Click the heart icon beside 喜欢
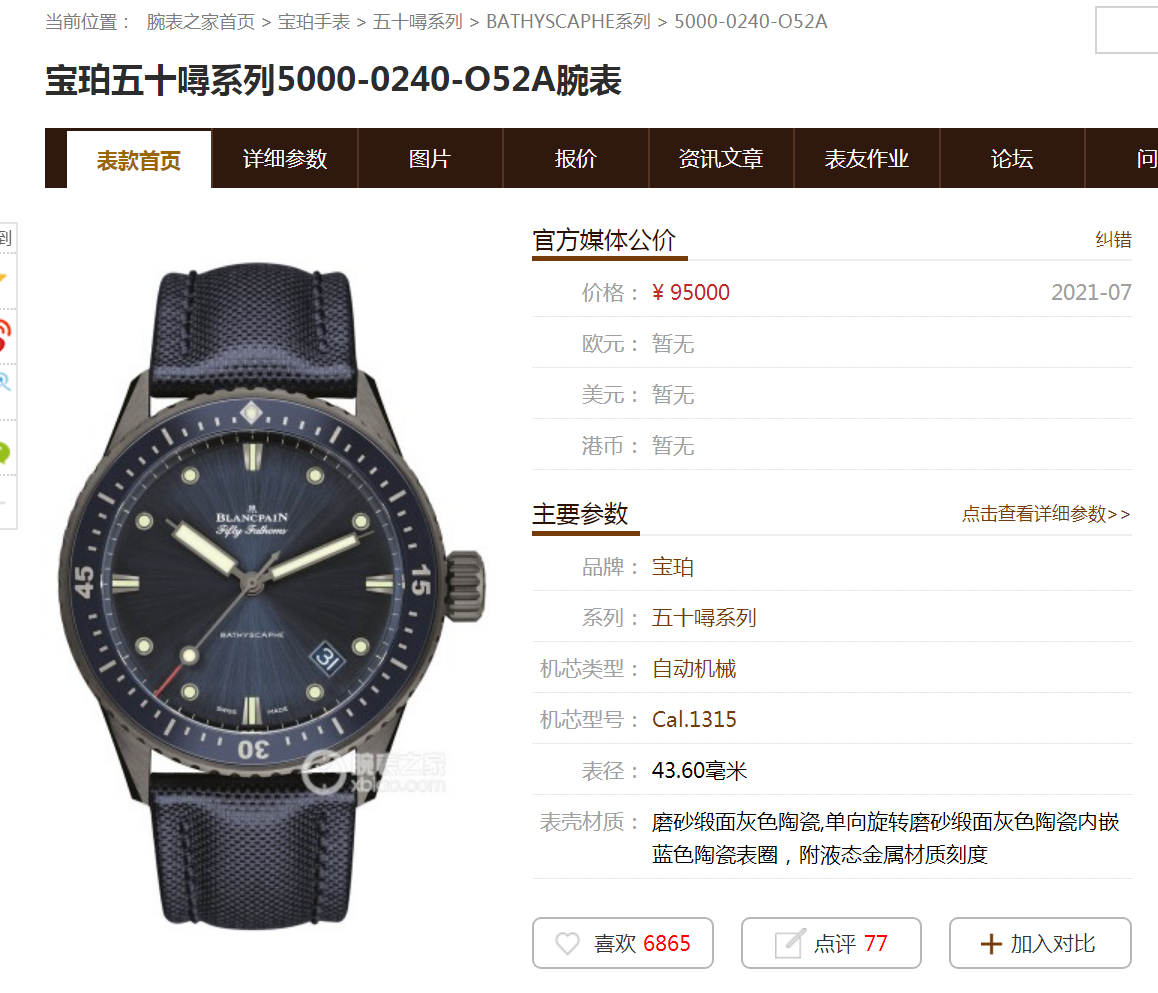Screen dimensions: 1158x993 [x=567, y=944]
